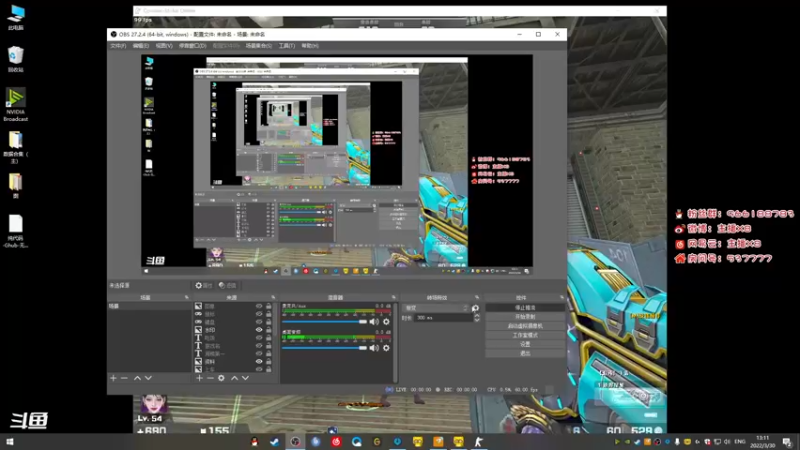Switch to OBS via its taskbar icon
Viewport: 800px width, 450px height.
click(295, 442)
